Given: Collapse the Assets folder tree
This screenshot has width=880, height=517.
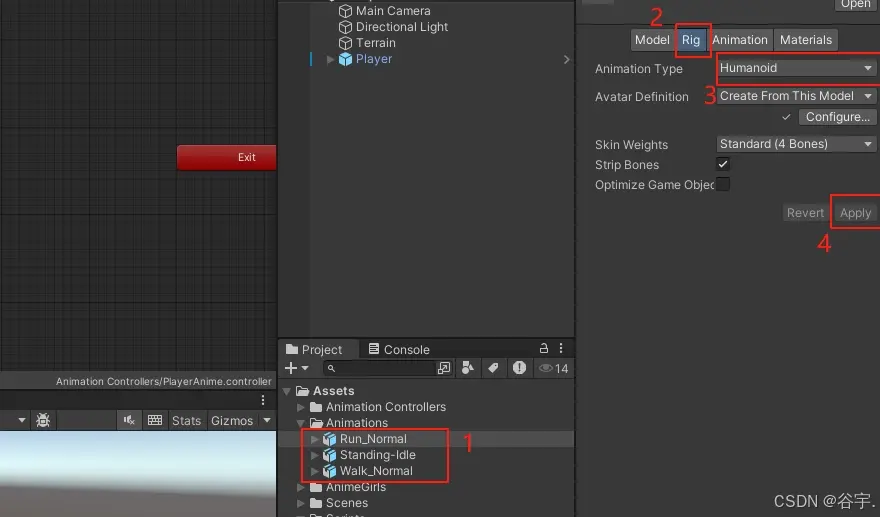Looking at the screenshot, I should tap(287, 391).
